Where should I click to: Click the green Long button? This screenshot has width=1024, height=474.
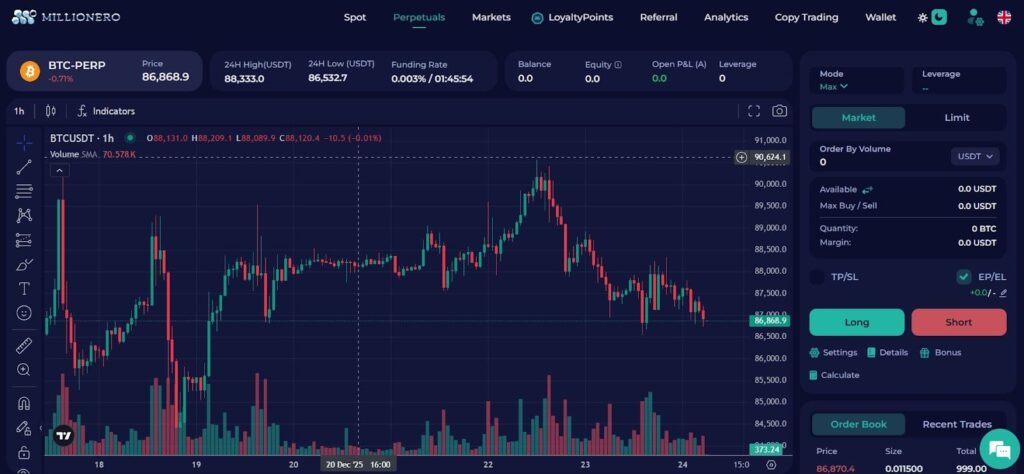point(856,322)
